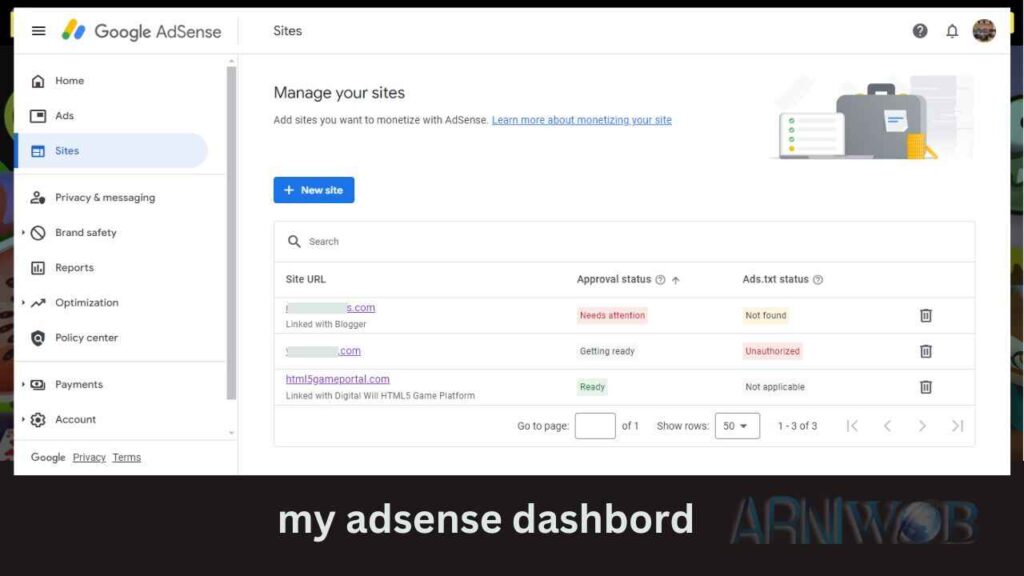Expand the Optimization section
Image resolution: width=1024 pixels, height=576 pixels.
[x=89, y=302]
